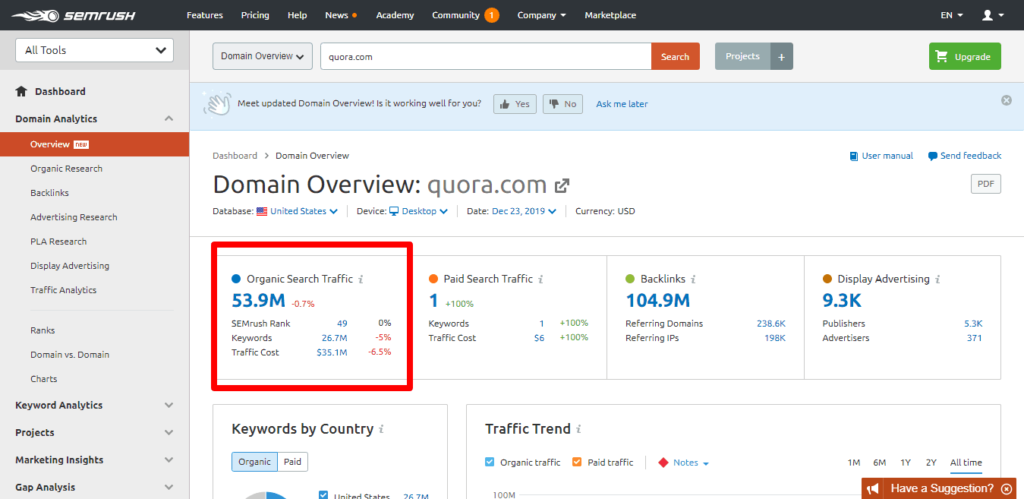Click the orange Search button
Viewport: 1024px width, 499px height.
pyautogui.click(x=675, y=56)
